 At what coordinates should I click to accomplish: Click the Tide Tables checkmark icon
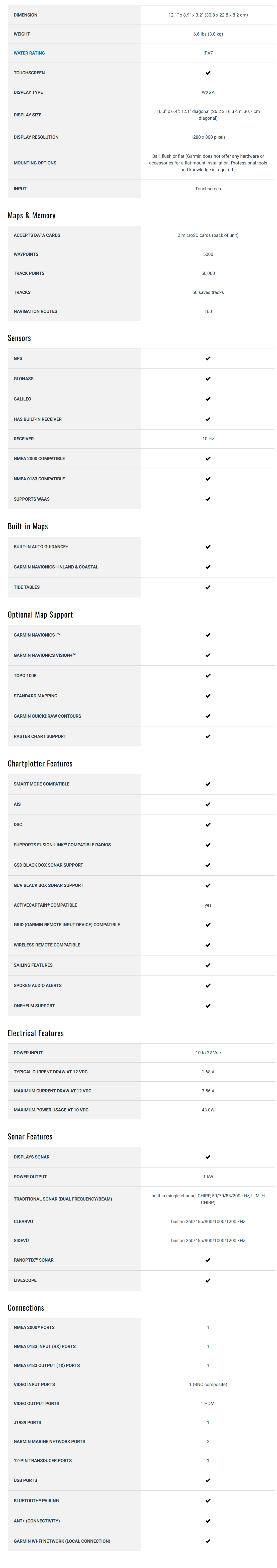(x=208, y=587)
